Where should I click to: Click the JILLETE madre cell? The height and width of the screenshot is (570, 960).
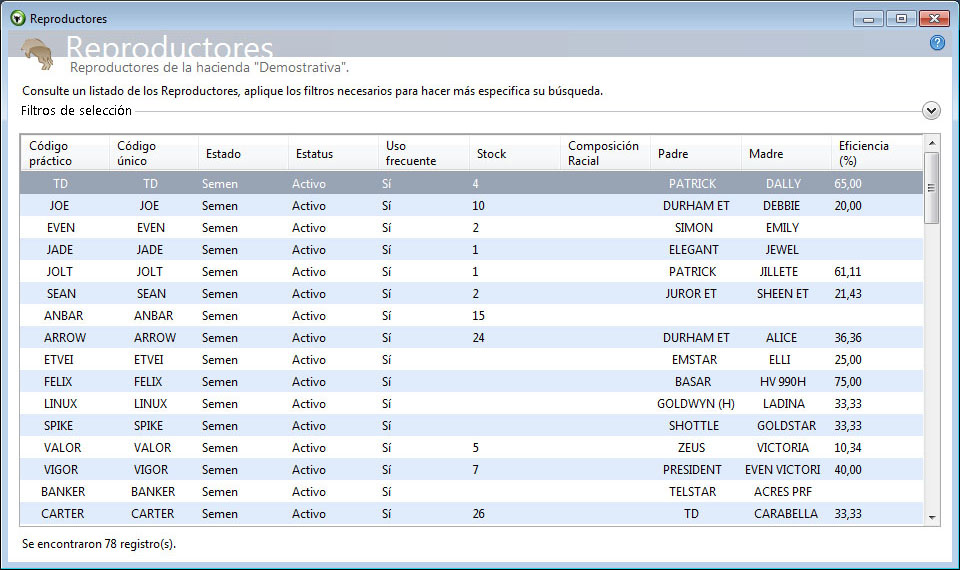(779, 272)
